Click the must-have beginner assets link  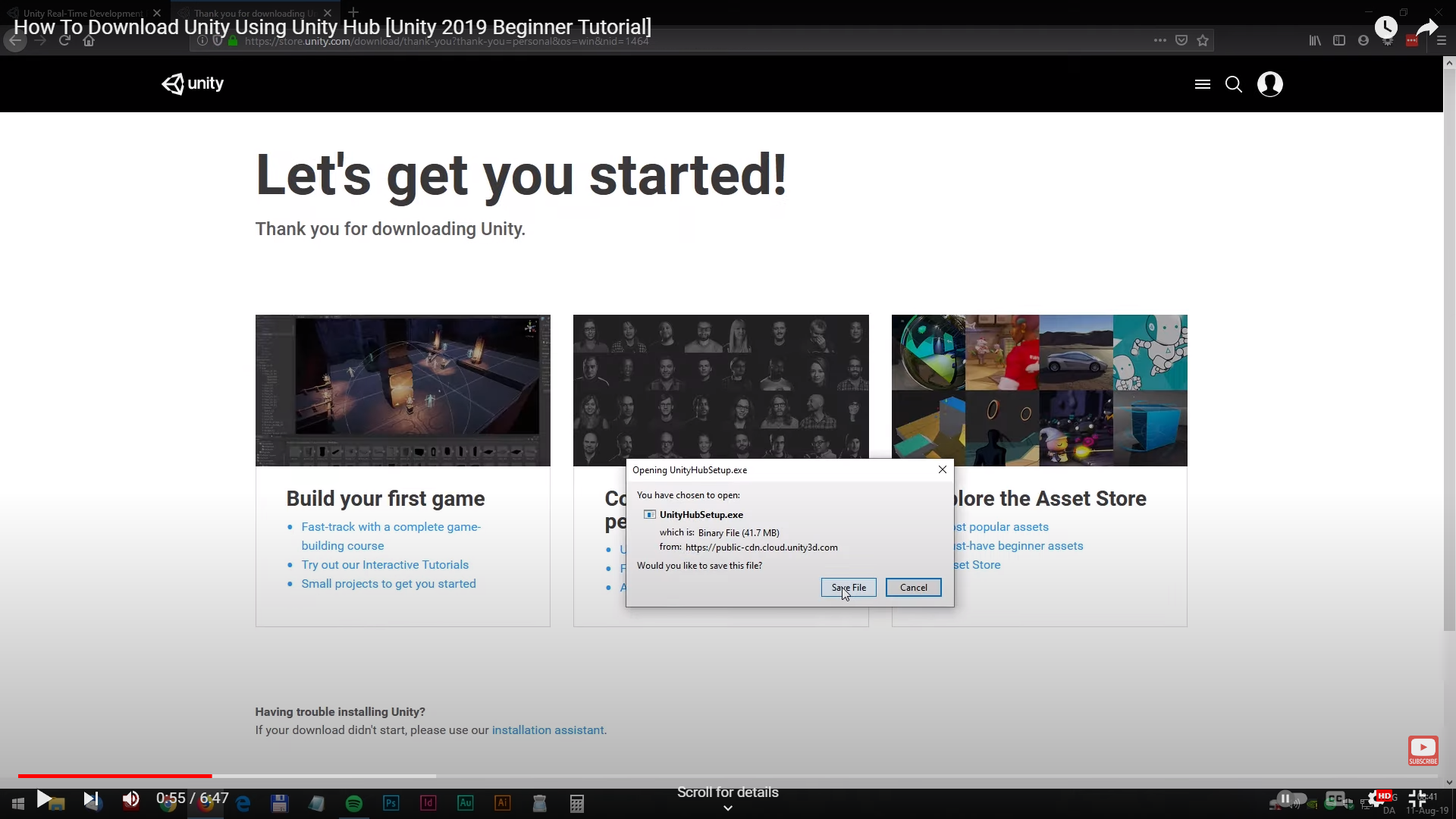pyautogui.click(x=1018, y=546)
